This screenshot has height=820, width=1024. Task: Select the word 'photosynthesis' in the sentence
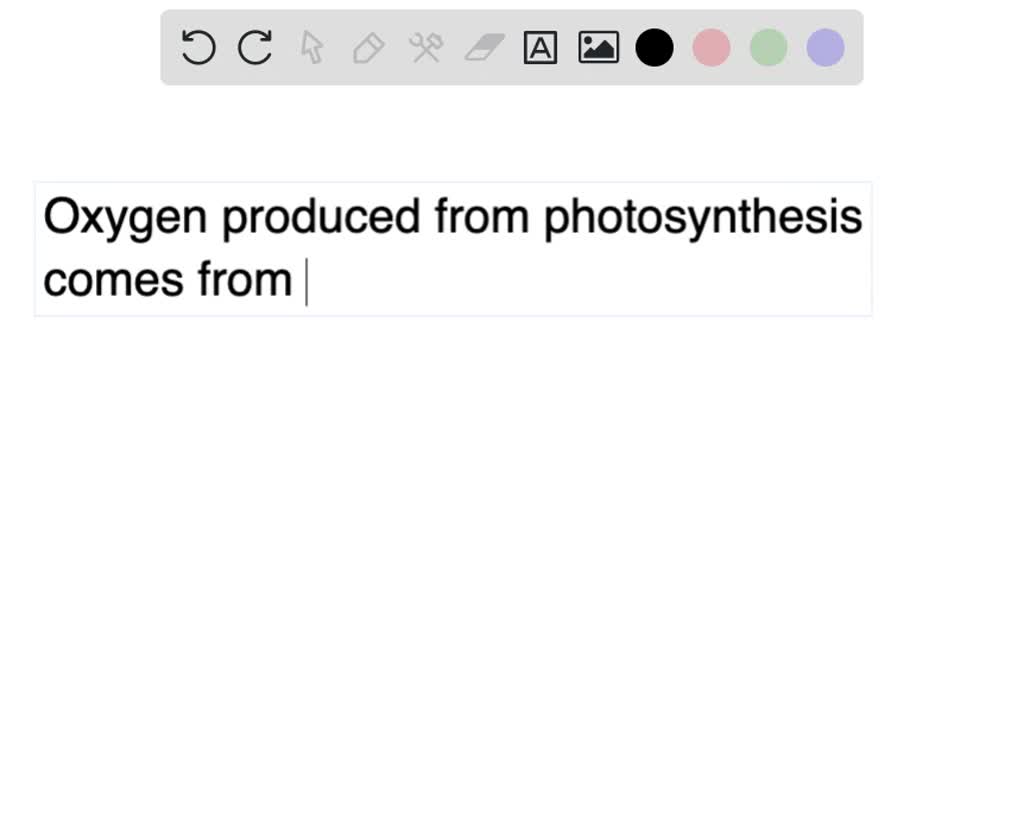[x=703, y=215]
